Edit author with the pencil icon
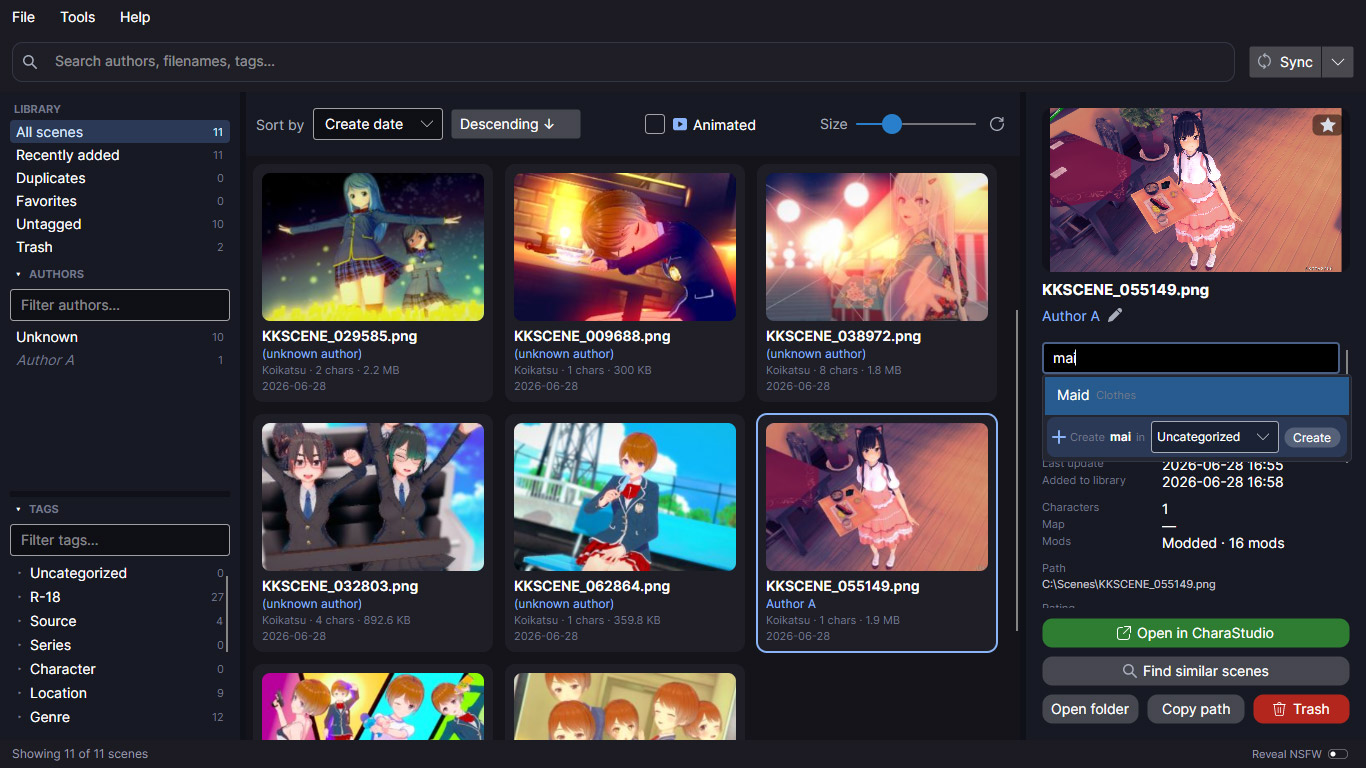Screen dimensions: 1366x768 tap(1115, 315)
